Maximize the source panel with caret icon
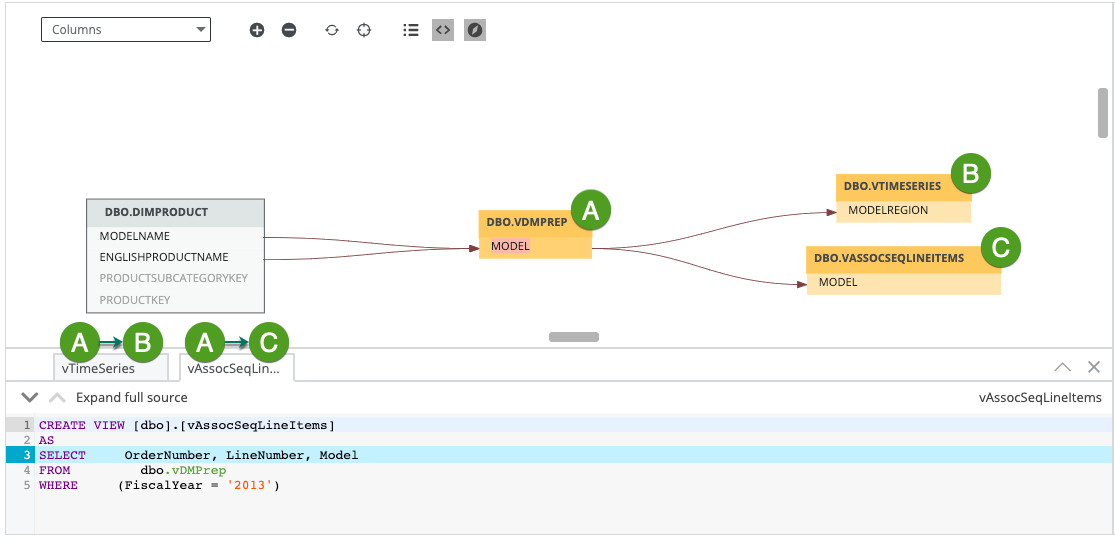The image size is (1115, 541). pyautogui.click(x=1062, y=367)
